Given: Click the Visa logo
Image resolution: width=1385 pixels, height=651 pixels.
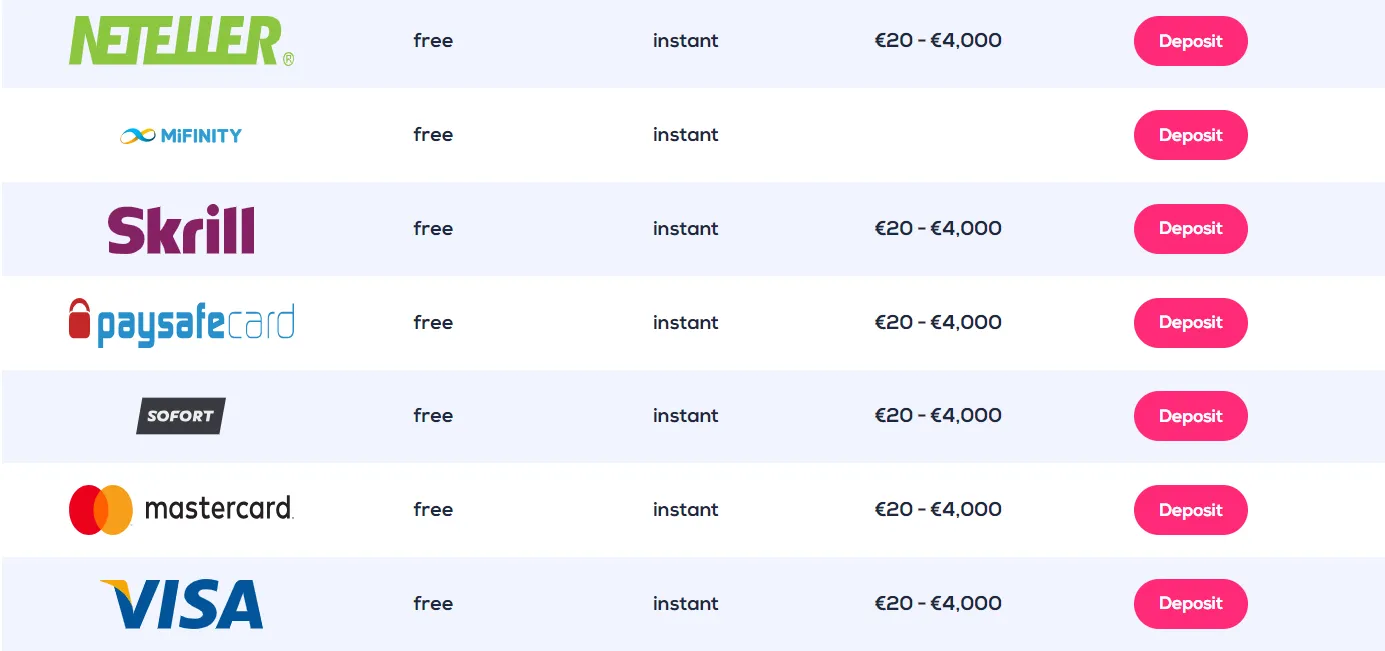Looking at the screenshot, I should pyautogui.click(x=181, y=604).
